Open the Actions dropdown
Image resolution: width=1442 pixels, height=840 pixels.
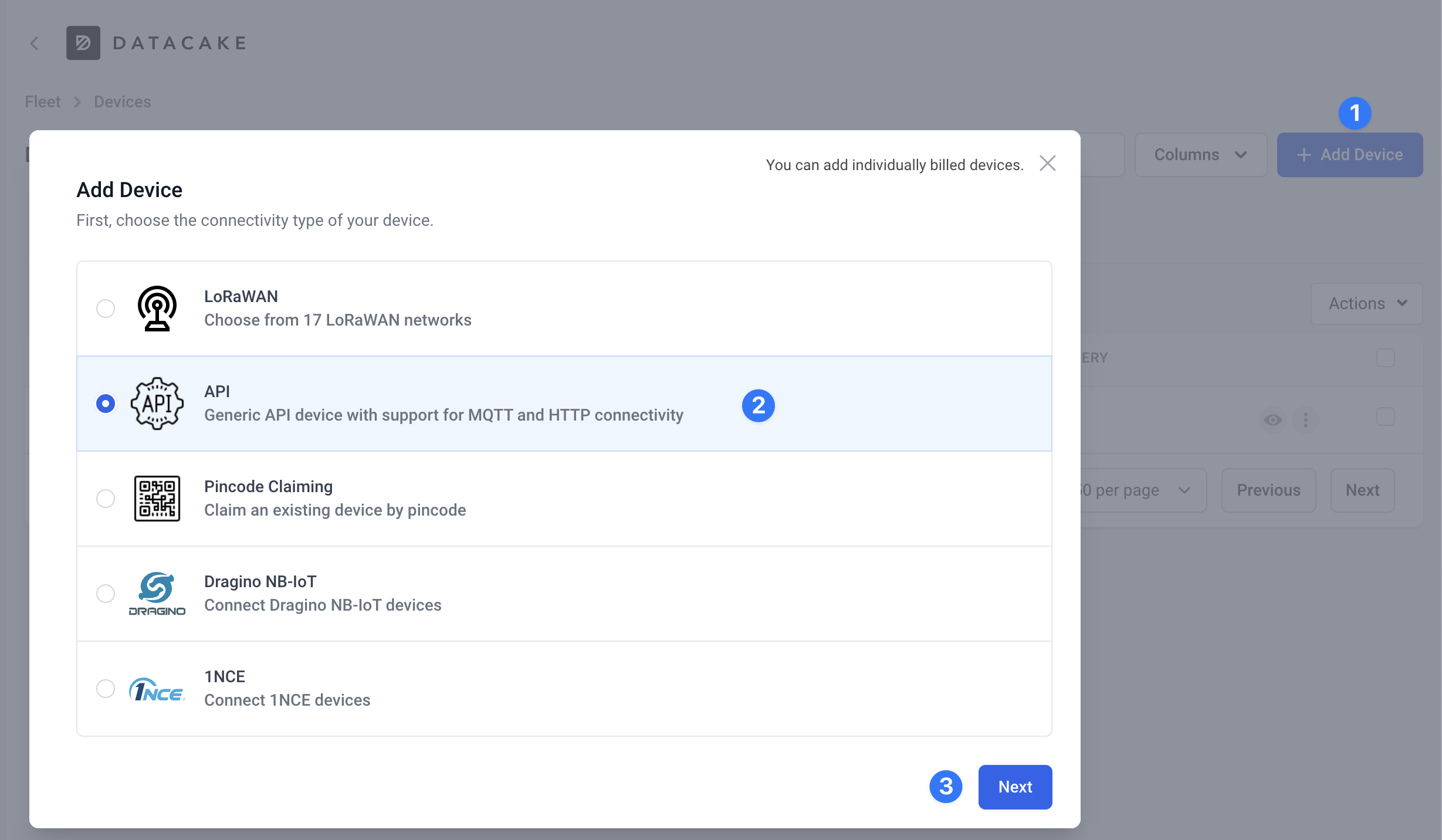coord(1367,304)
